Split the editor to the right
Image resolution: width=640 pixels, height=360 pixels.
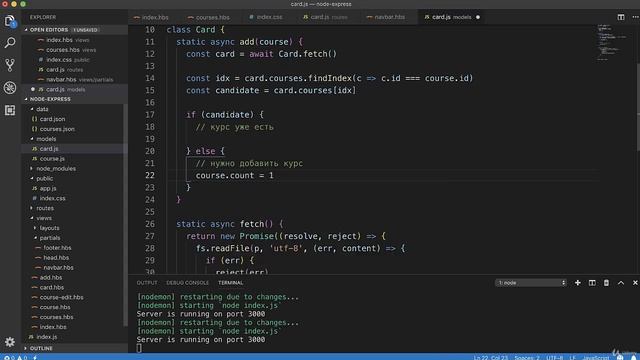coord(621,17)
